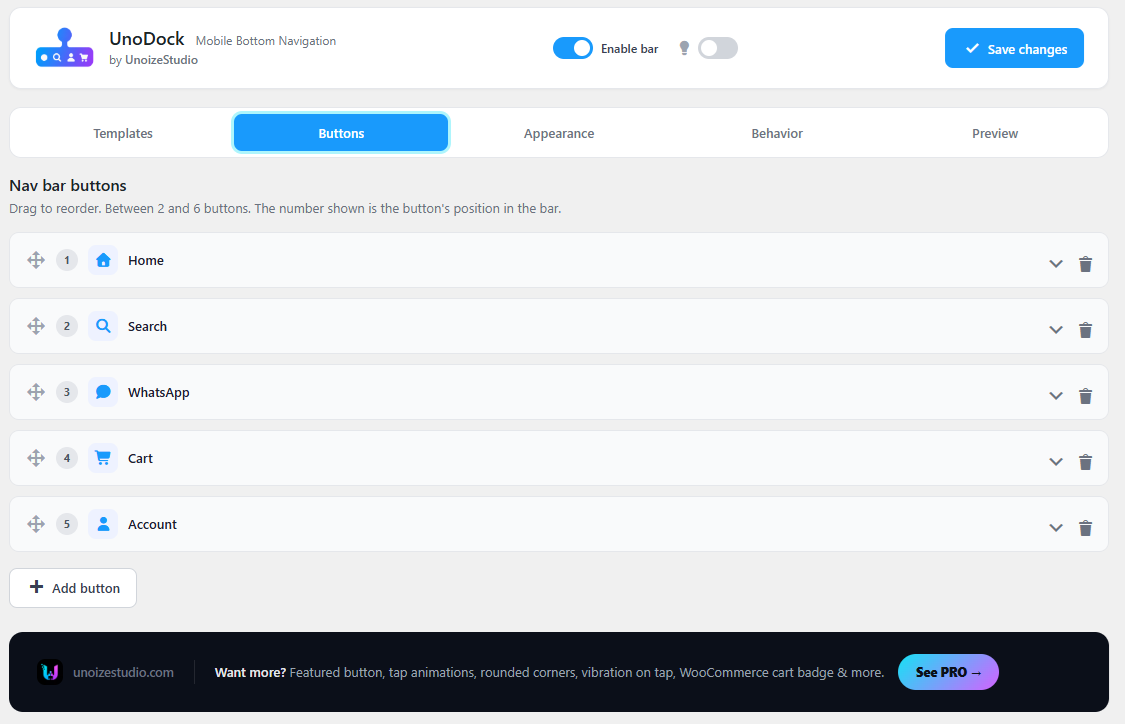The image size is (1148, 724).
Task: Click the Search row label
Action: (x=147, y=326)
